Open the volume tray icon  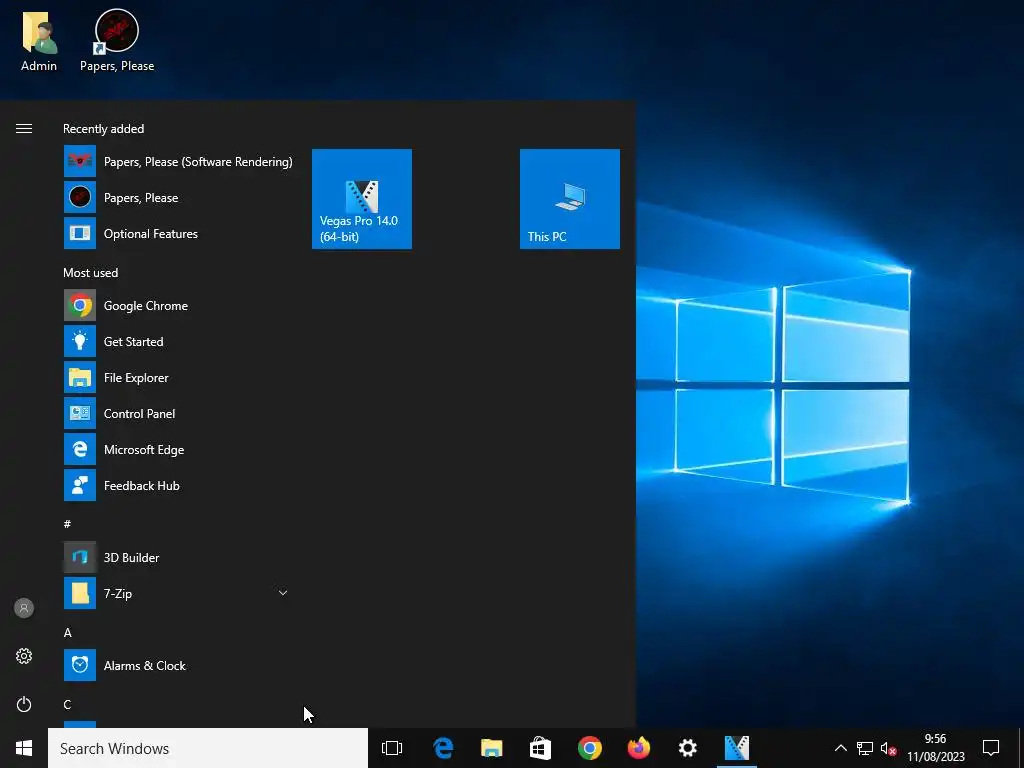[x=888, y=748]
